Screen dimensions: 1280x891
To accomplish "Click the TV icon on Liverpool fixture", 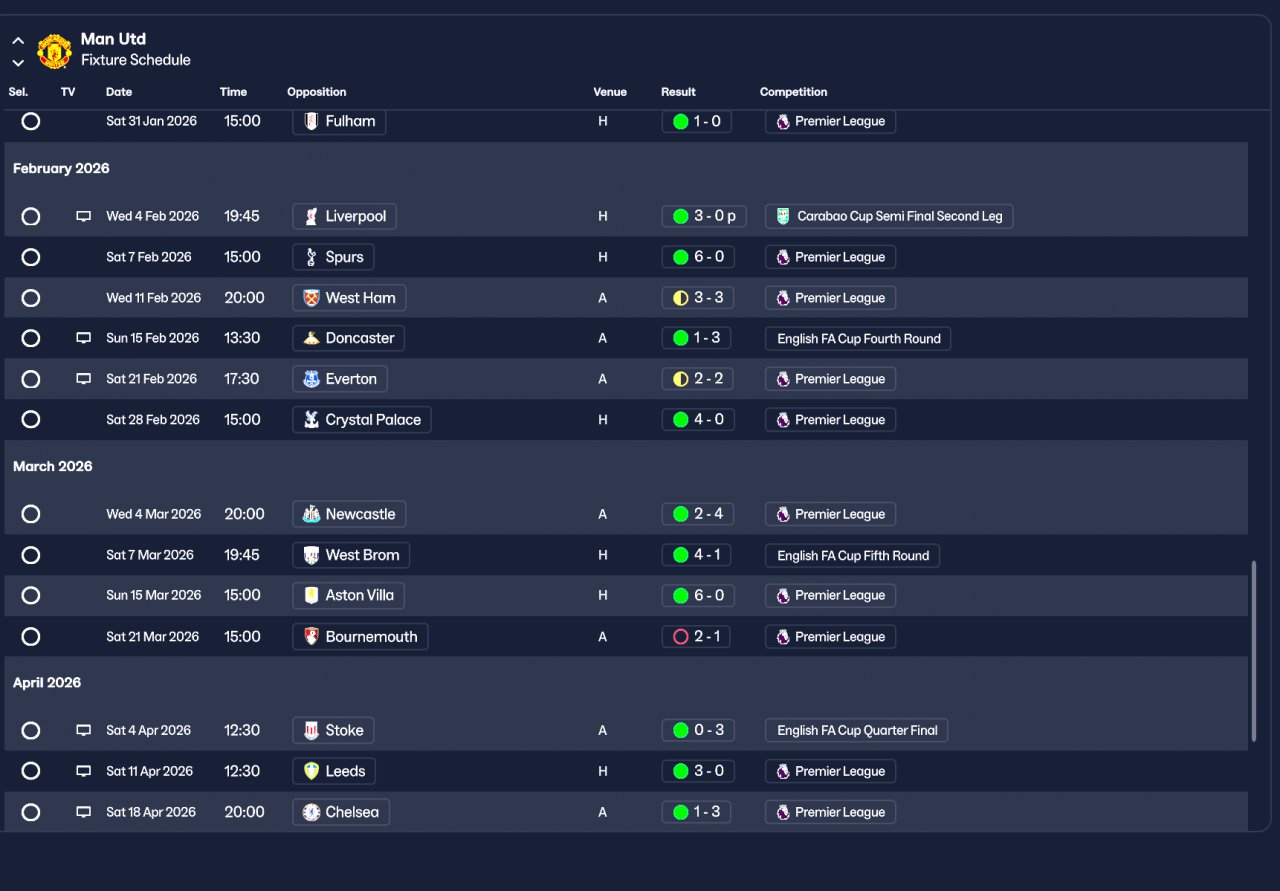I will pyautogui.click(x=84, y=216).
